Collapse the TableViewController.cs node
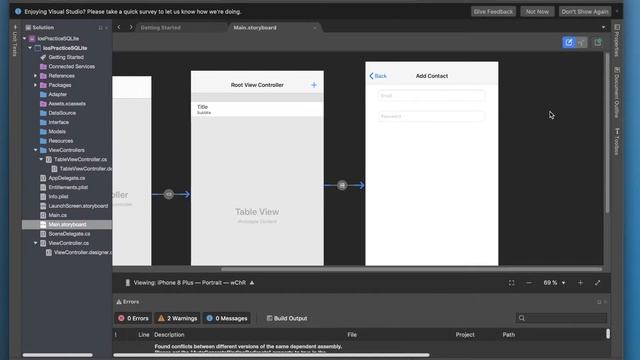The width and height of the screenshot is (640, 360). pos(41,160)
